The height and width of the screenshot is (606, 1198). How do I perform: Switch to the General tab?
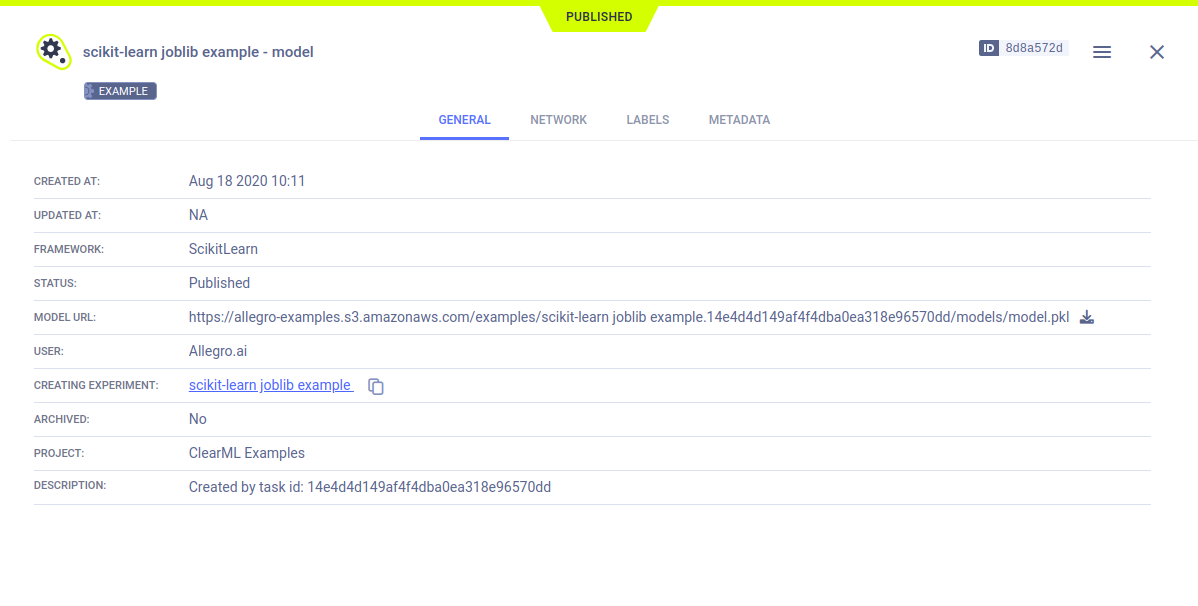(x=464, y=120)
